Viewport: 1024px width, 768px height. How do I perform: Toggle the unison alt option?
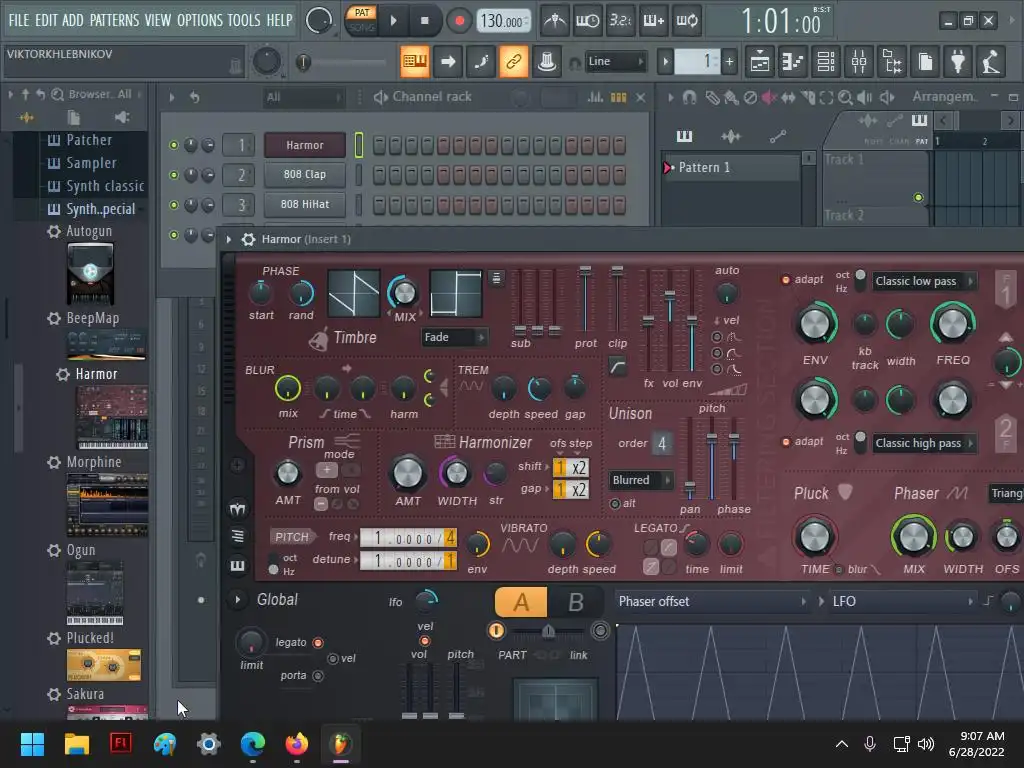tap(615, 504)
